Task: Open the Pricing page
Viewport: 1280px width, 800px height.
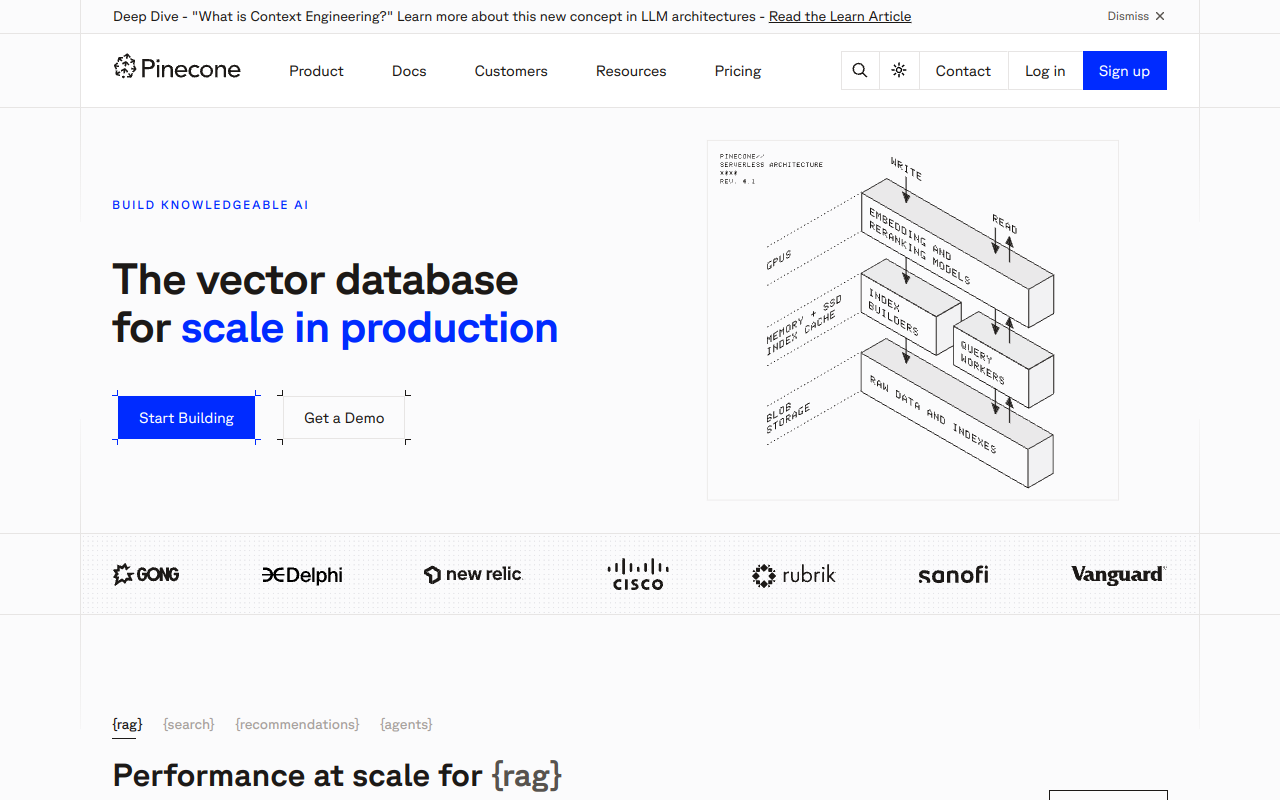Action: (737, 70)
